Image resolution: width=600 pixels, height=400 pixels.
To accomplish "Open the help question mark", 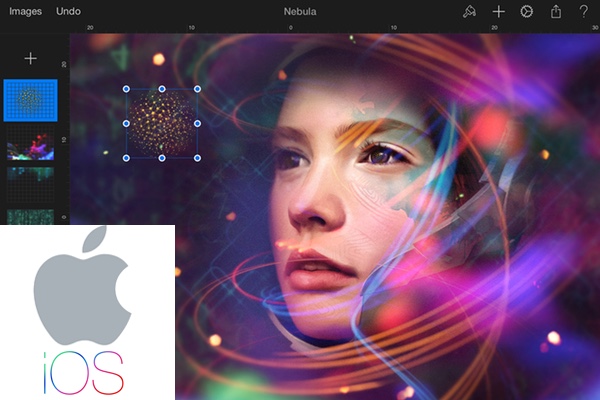I will tap(584, 11).
